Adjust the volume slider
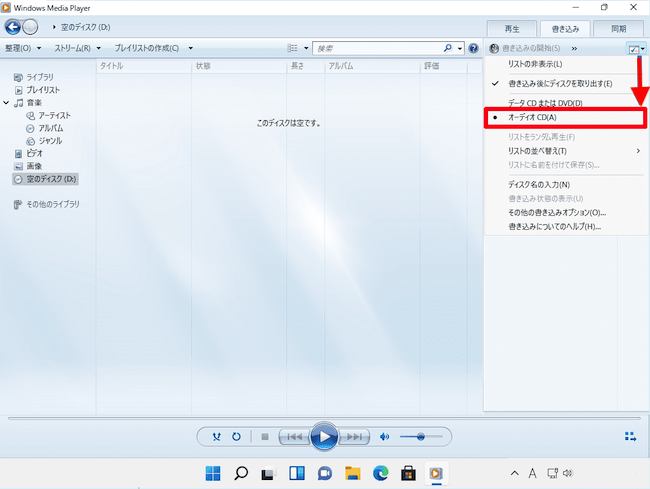Image resolution: width=650 pixels, height=489 pixels. tap(421, 437)
